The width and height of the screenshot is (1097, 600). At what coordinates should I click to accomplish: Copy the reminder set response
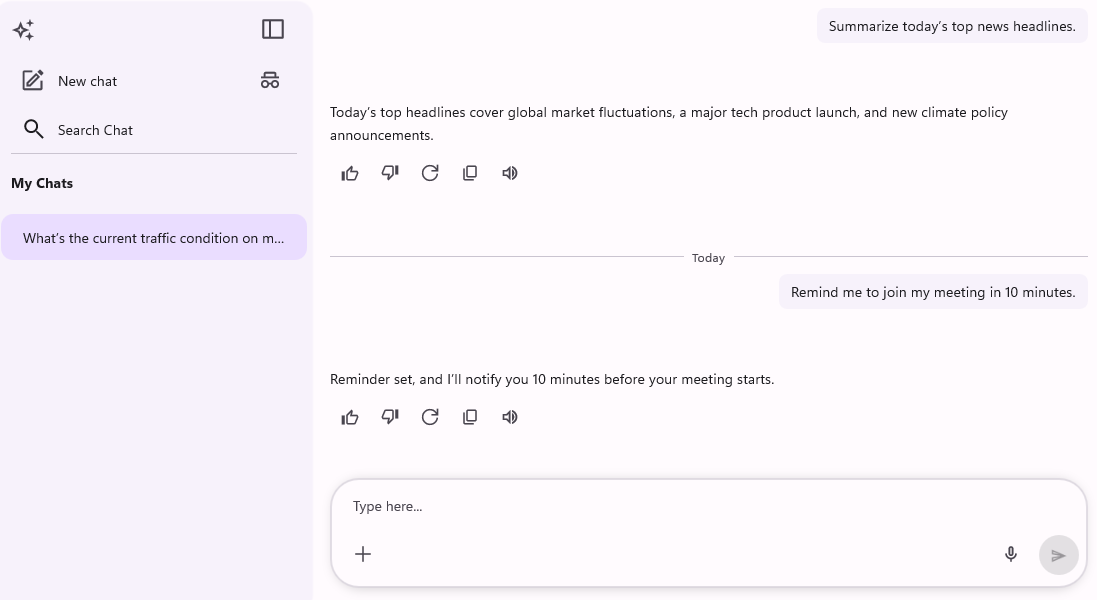click(x=470, y=417)
